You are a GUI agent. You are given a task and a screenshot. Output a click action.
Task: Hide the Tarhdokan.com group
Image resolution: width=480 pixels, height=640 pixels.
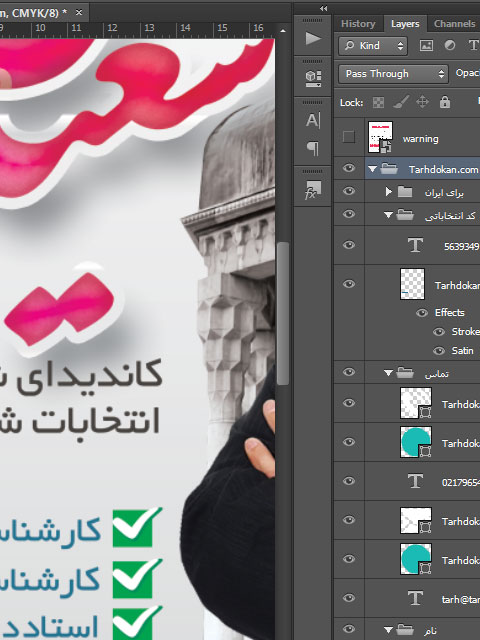349,168
